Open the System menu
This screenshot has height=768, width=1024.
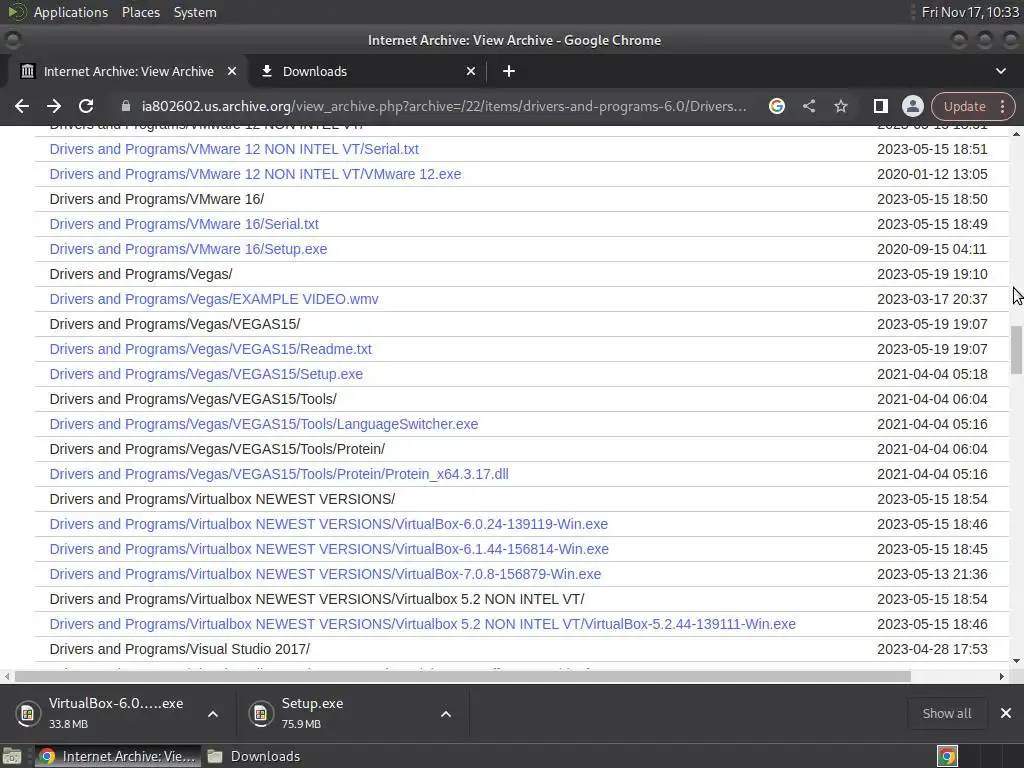point(195,12)
